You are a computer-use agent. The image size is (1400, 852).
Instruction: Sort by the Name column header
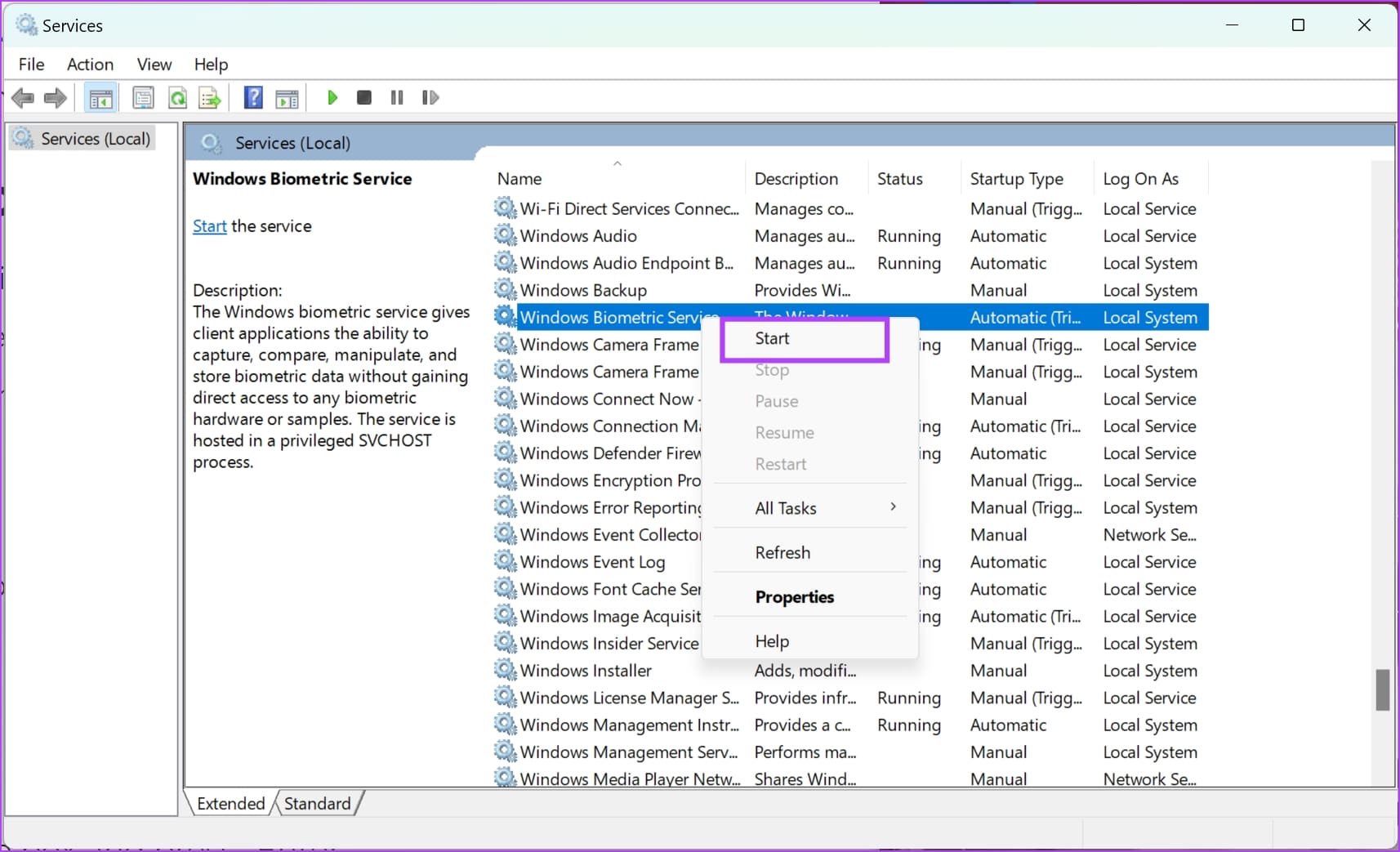tap(618, 179)
